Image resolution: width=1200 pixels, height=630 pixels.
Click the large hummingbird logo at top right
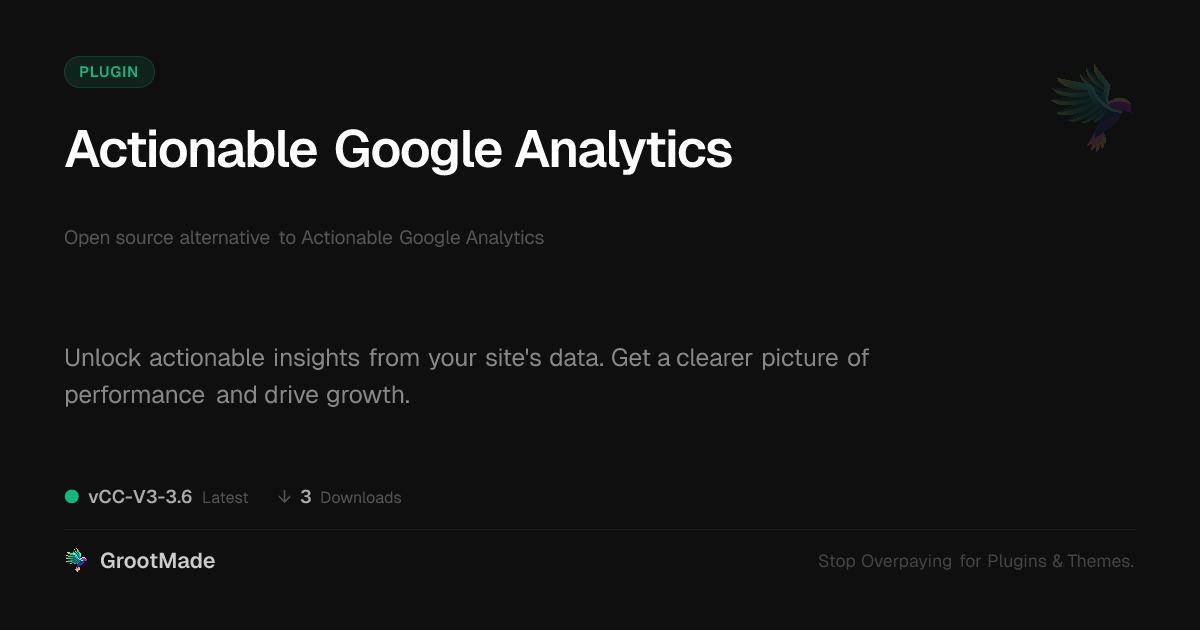pyautogui.click(x=1092, y=107)
